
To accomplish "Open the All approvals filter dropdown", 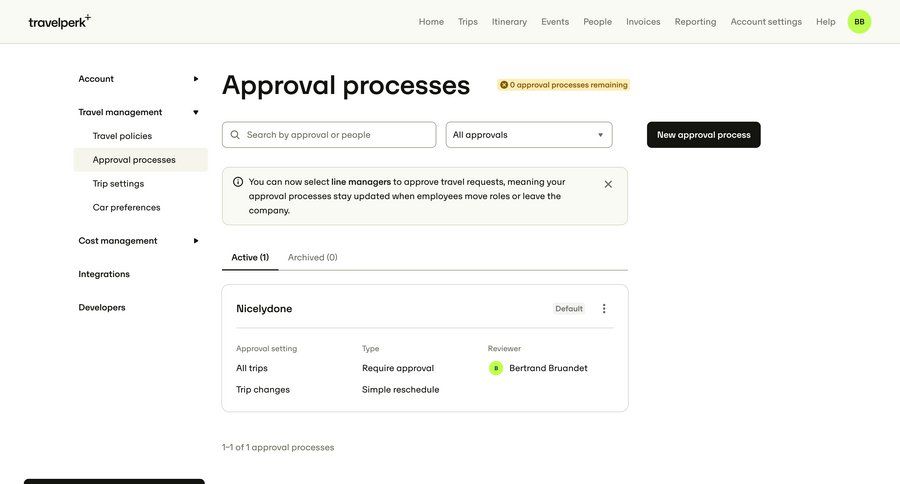I will click(529, 135).
